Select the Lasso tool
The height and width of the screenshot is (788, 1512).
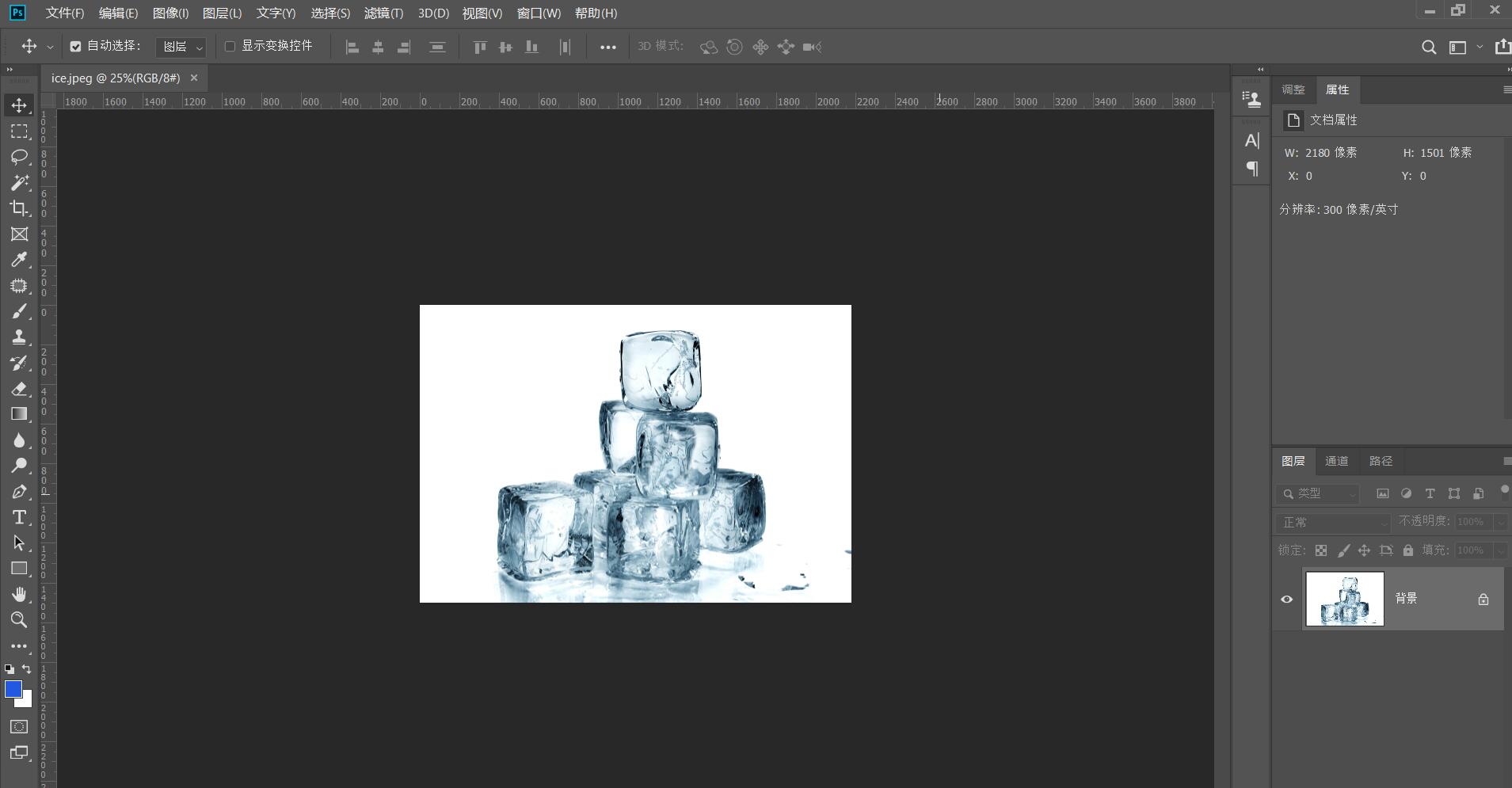19,157
